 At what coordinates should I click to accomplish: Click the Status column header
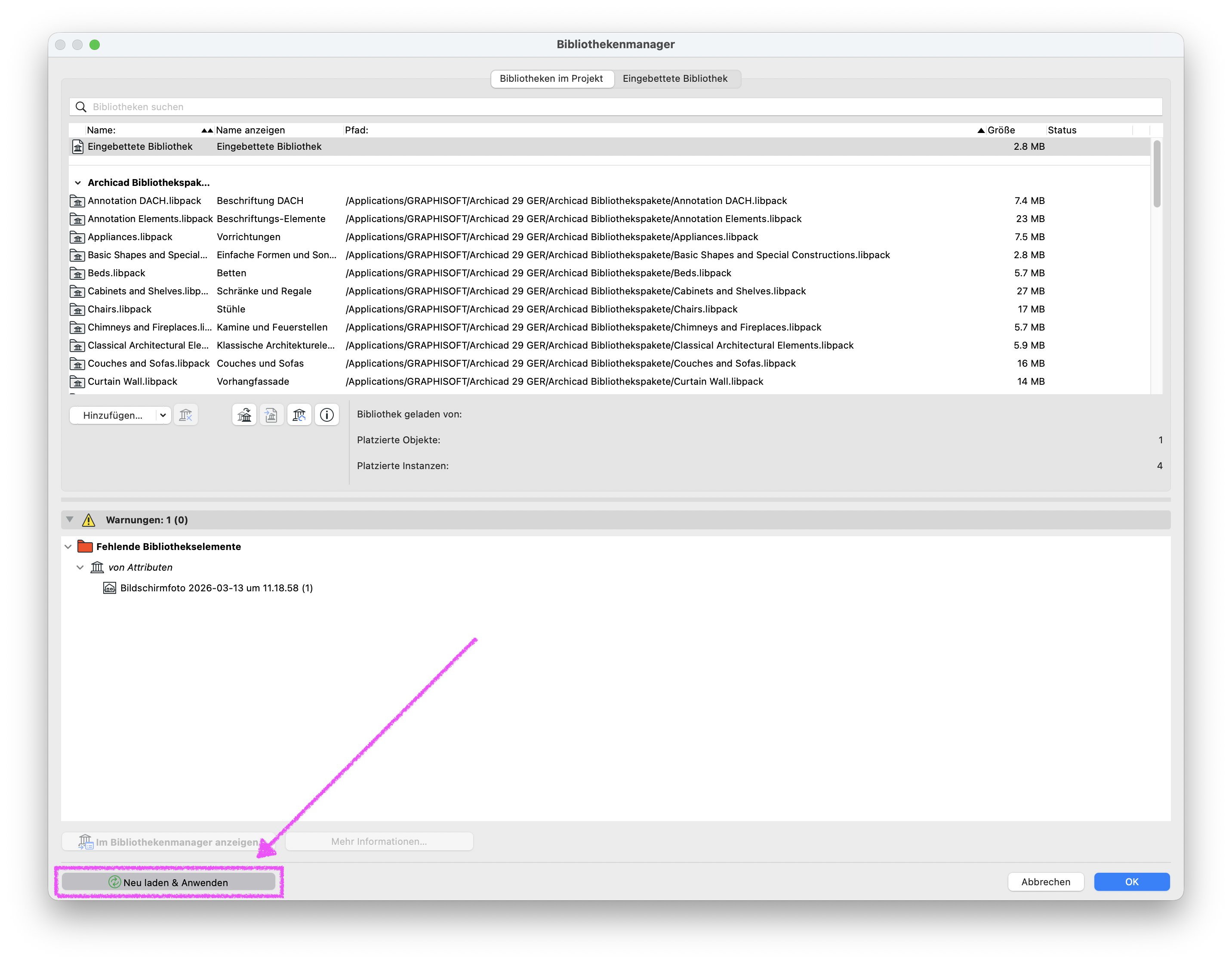pos(1062,130)
